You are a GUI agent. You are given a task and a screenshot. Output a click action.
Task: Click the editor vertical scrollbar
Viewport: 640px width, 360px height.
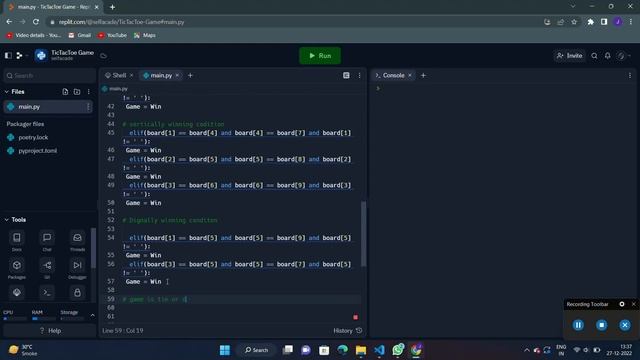click(363, 234)
